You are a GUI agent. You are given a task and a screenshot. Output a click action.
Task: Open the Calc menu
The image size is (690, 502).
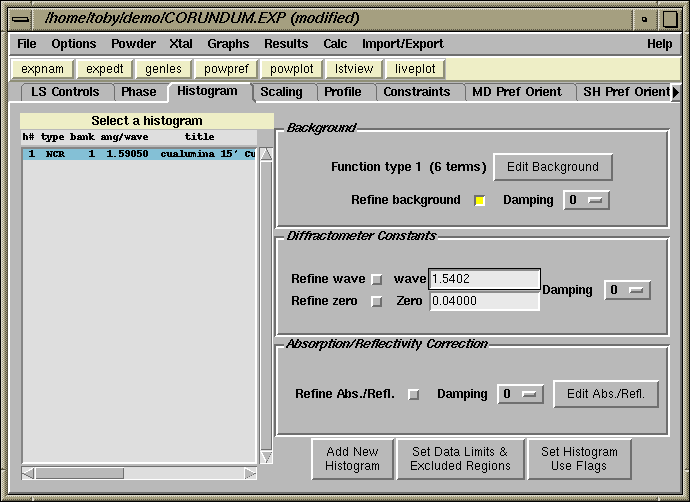click(x=335, y=44)
